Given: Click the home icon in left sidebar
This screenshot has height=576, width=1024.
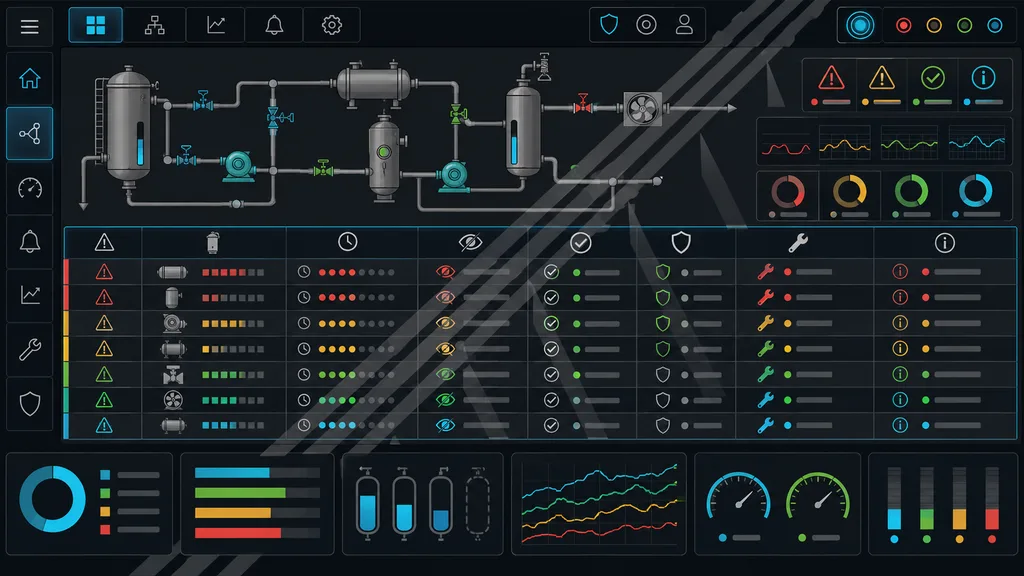Looking at the screenshot, I should click(x=29, y=78).
